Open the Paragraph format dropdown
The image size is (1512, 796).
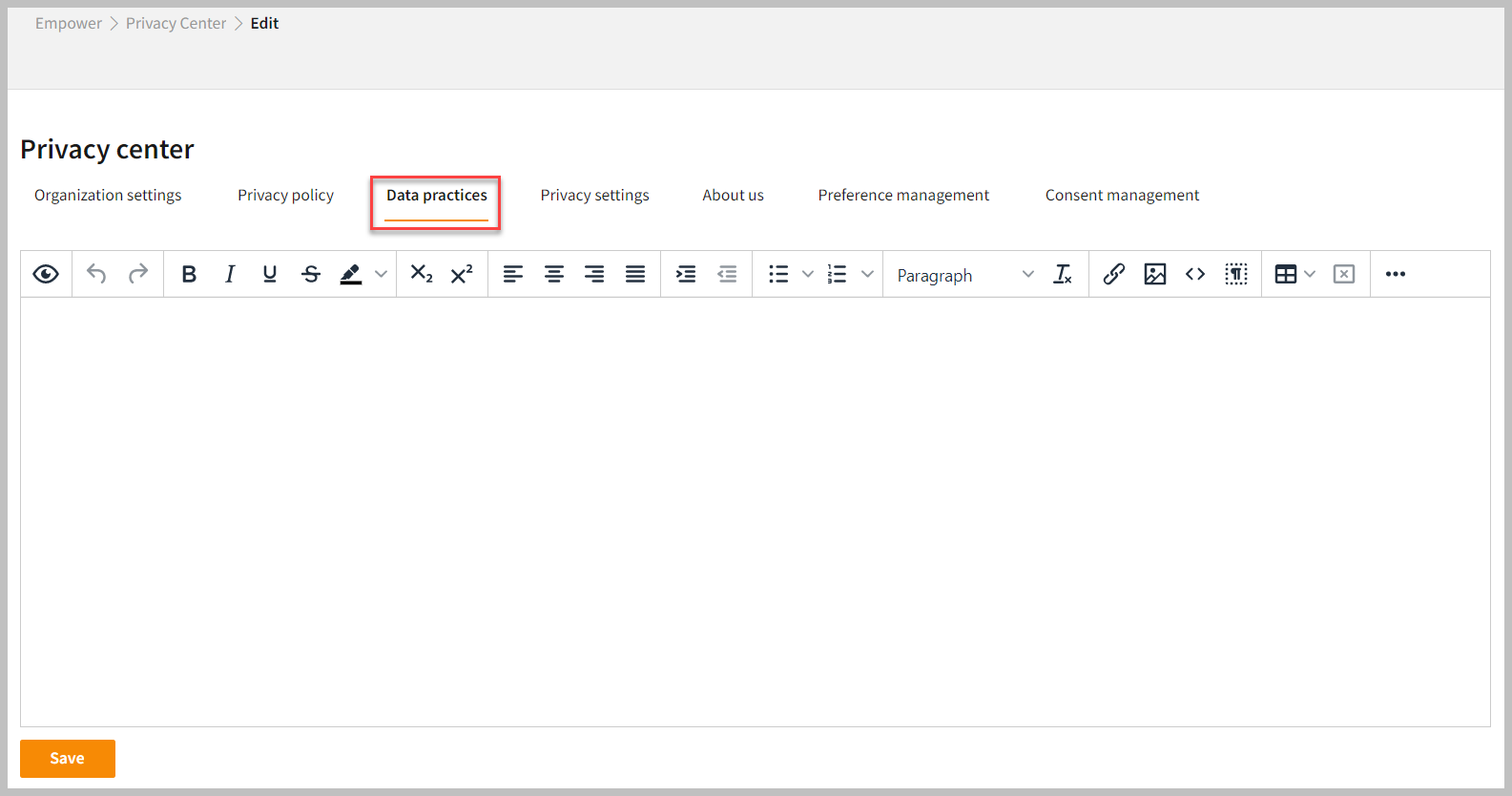pos(964,275)
